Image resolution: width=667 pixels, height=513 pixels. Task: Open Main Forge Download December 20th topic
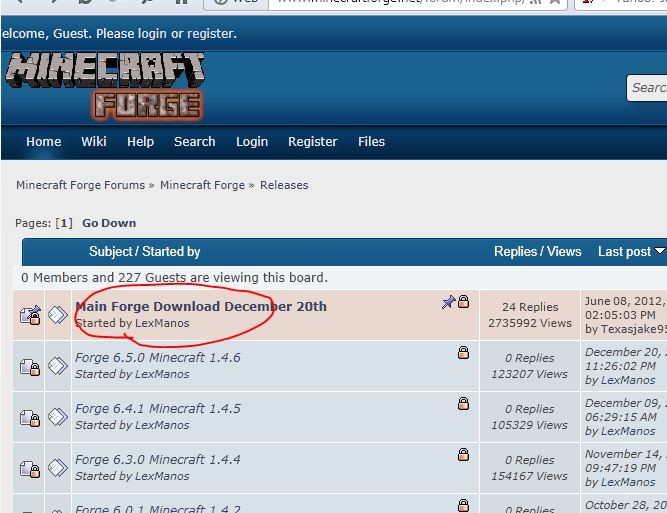pos(201,306)
